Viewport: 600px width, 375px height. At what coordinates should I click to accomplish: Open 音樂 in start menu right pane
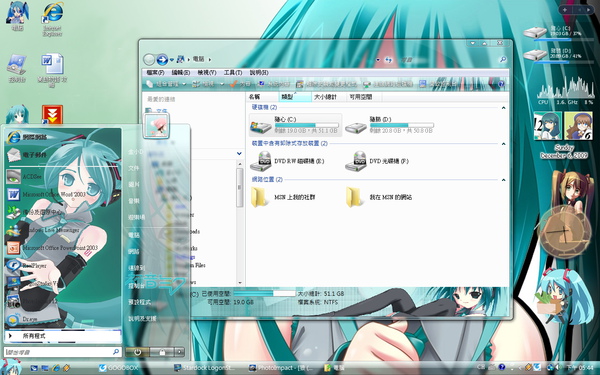[134, 201]
